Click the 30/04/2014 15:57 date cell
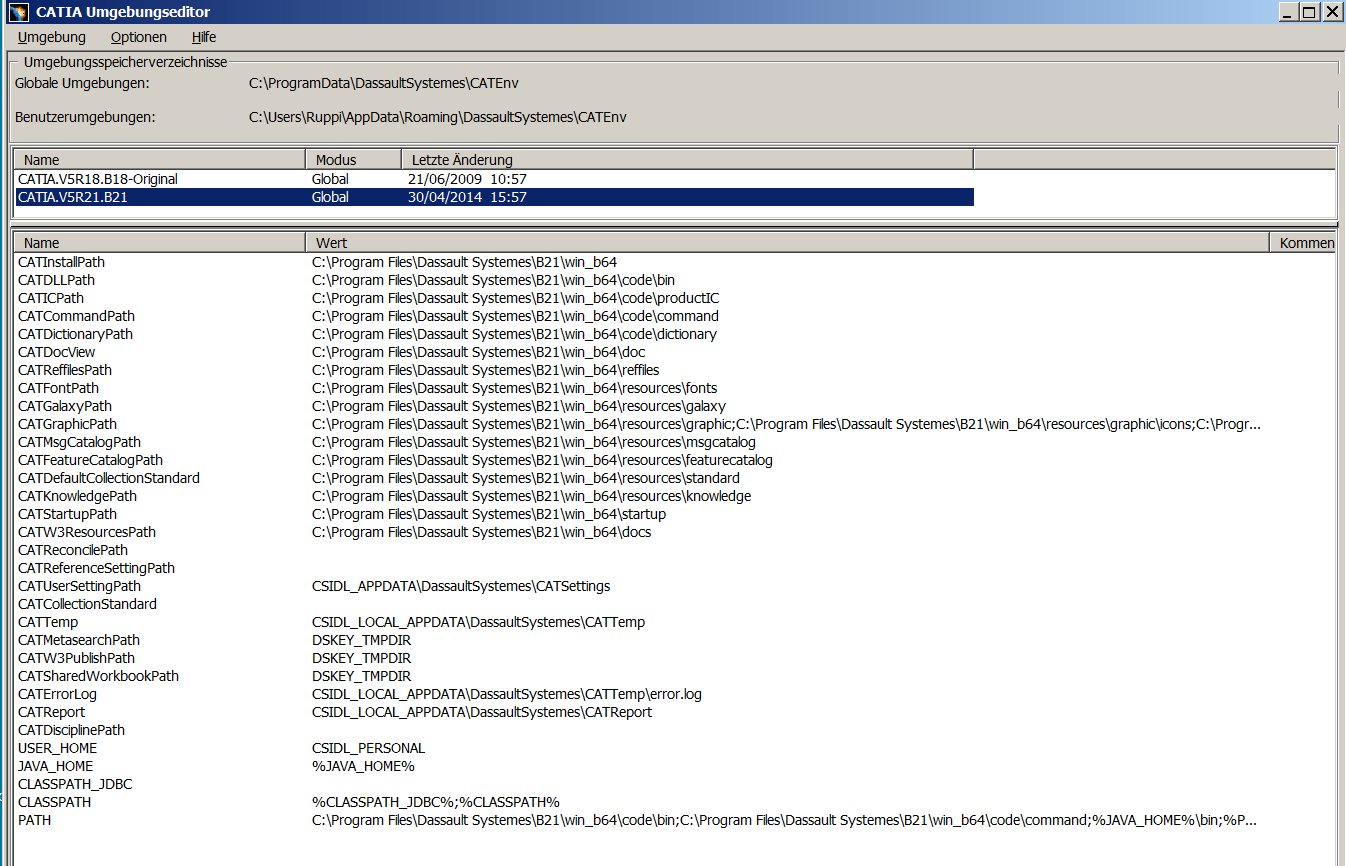Viewport: 1346px width, 866px height. [467, 197]
